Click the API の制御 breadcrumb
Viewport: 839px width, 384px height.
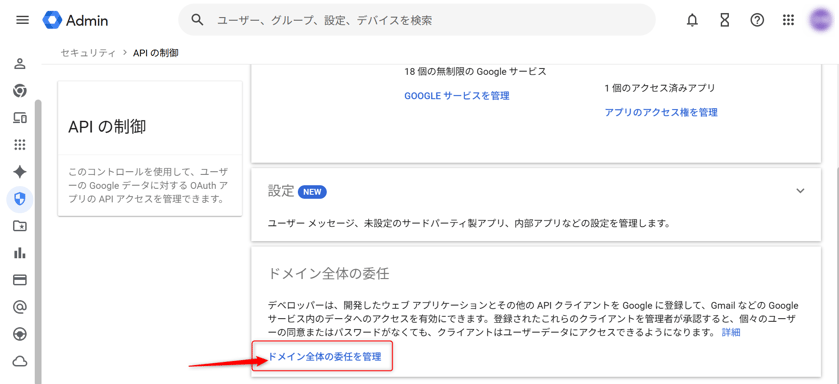click(156, 52)
